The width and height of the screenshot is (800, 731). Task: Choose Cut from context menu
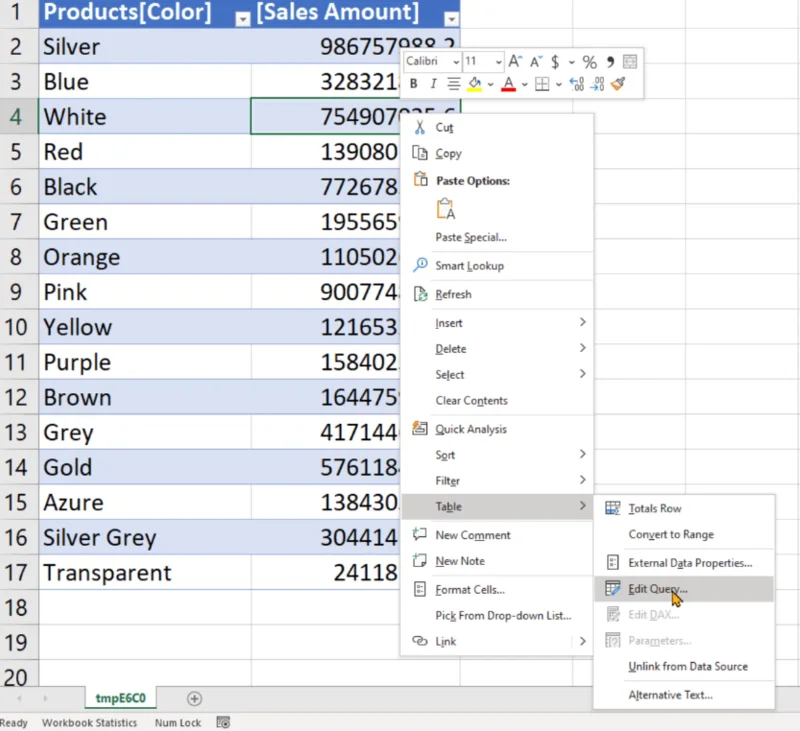pos(497,128)
